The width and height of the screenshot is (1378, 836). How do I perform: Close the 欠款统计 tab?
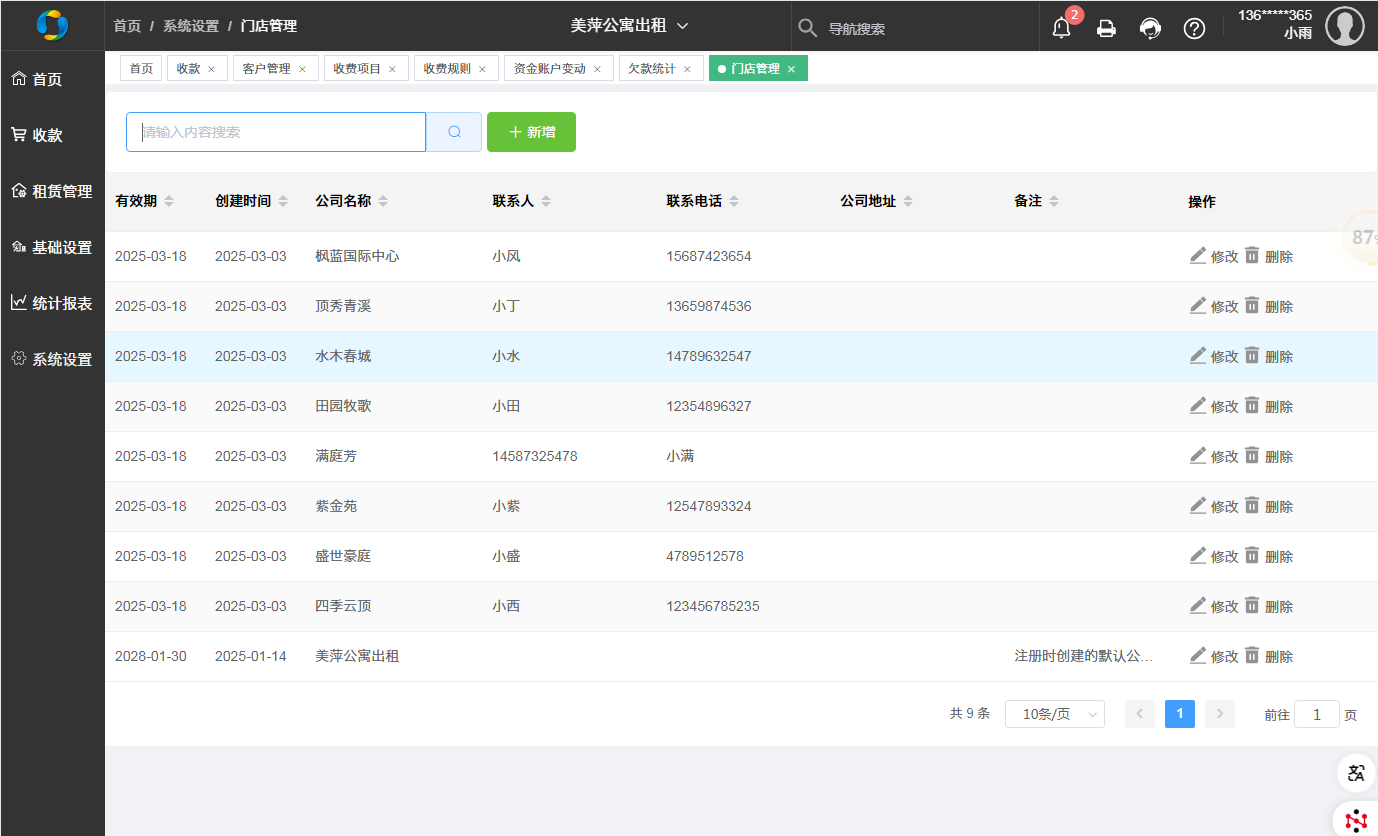click(687, 69)
